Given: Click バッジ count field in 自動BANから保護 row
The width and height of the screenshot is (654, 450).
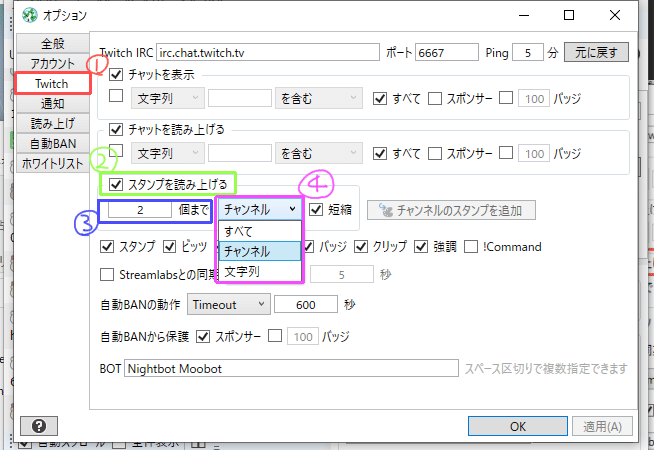Looking at the screenshot, I should 303,336.
